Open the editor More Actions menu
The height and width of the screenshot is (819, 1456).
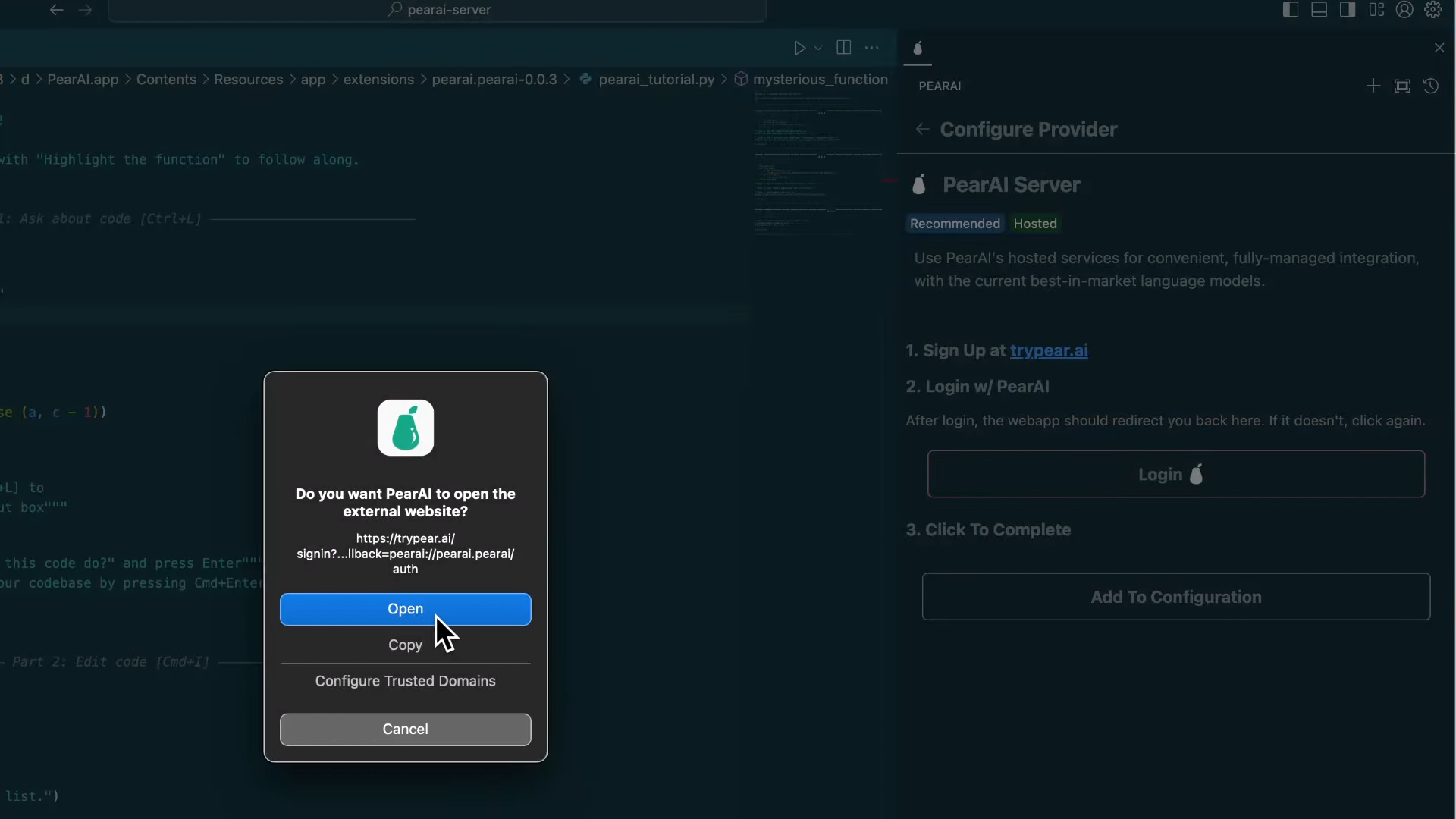point(872,48)
